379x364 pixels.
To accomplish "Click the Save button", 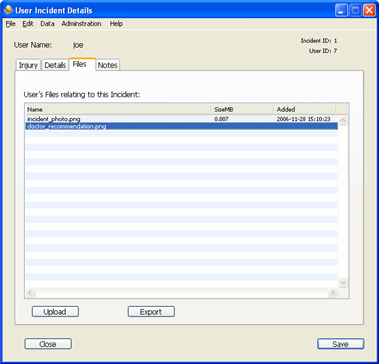I will (340, 344).
